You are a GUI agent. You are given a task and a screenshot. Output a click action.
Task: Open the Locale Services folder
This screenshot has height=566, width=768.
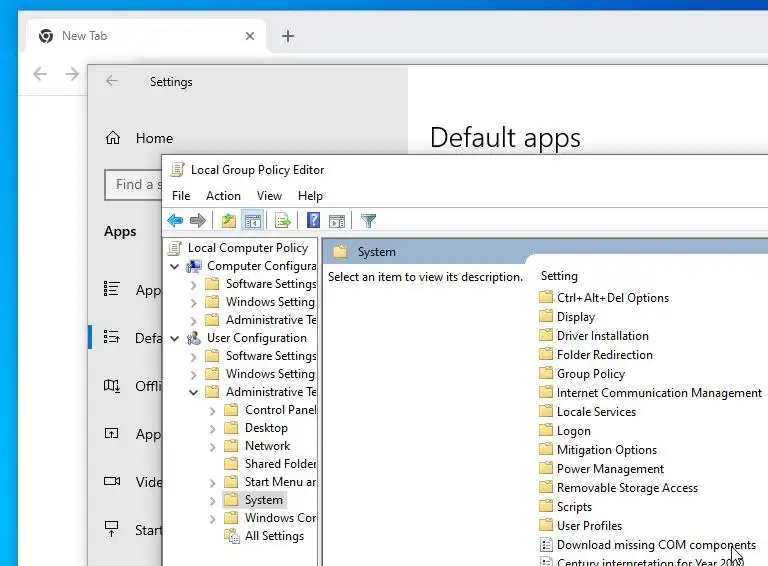(x=588, y=412)
